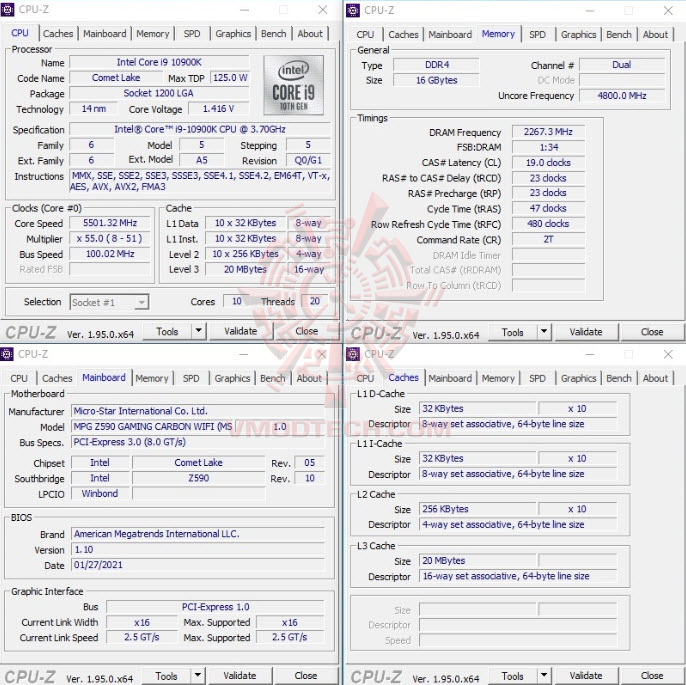Open Tools dropdown arrow in Caches window

544,675
